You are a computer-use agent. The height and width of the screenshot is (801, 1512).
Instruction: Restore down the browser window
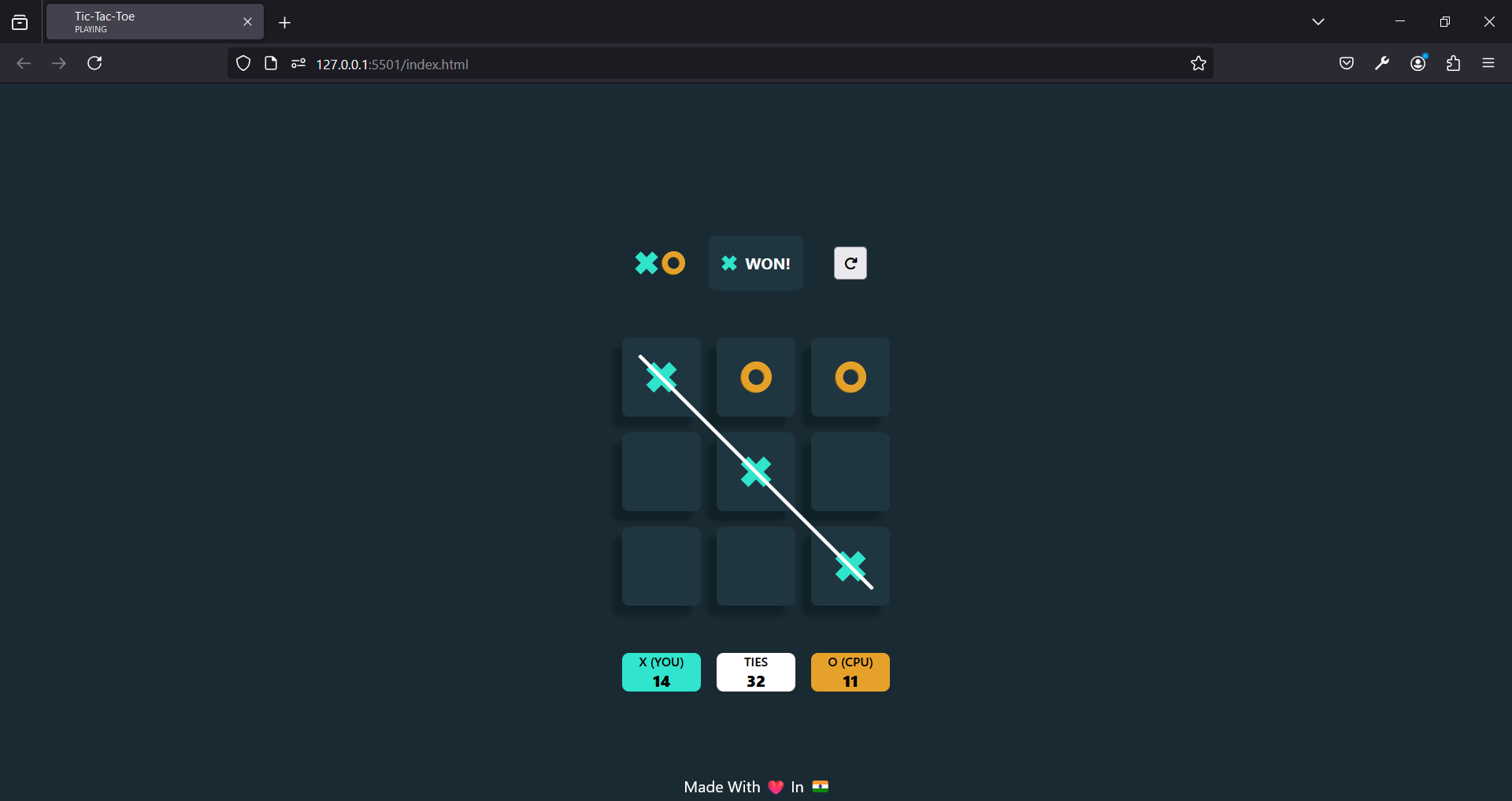point(1445,22)
